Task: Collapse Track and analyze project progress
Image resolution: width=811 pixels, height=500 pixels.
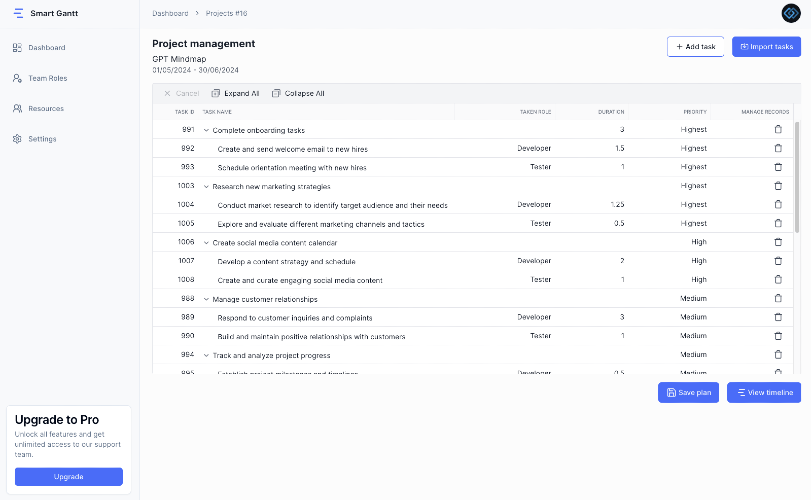Action: pos(206,356)
